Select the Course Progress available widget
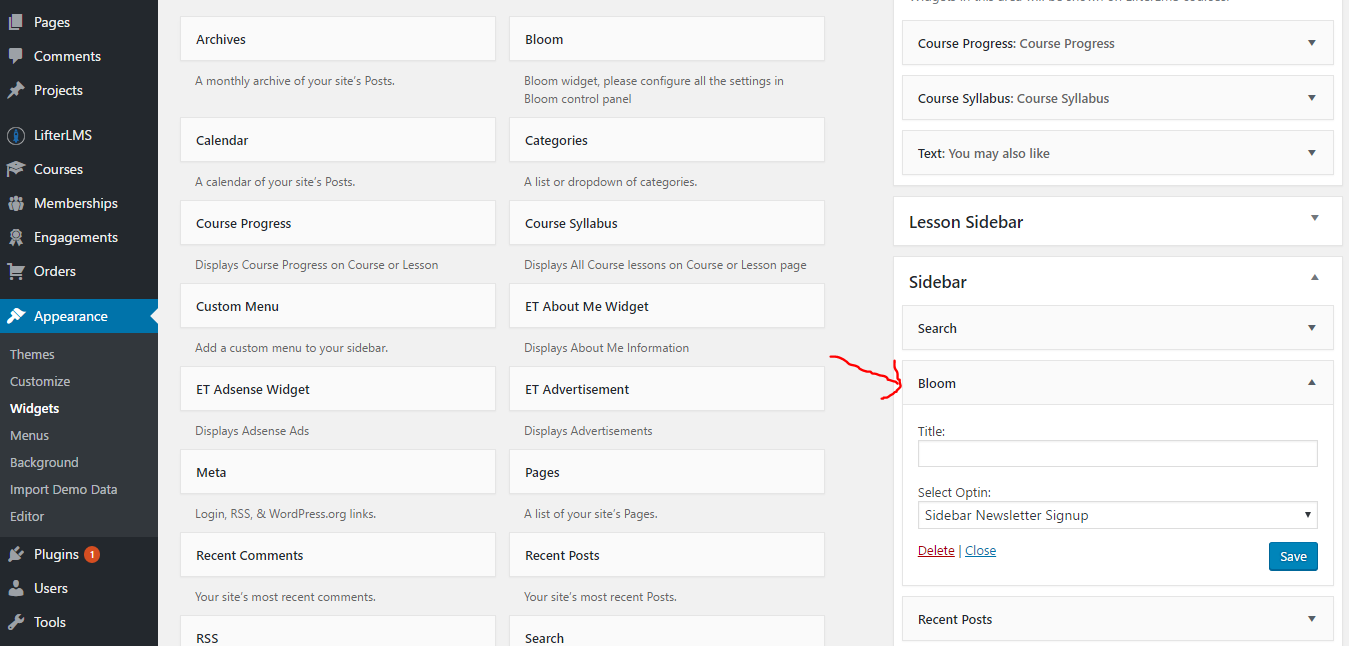1349x646 pixels. click(x=338, y=223)
